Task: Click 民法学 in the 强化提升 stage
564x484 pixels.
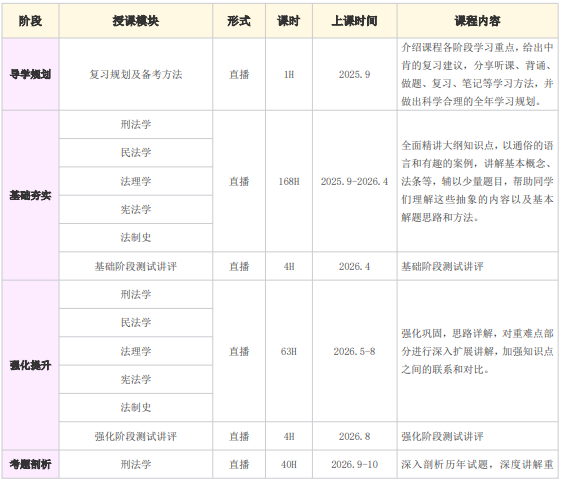Action: (x=136, y=323)
